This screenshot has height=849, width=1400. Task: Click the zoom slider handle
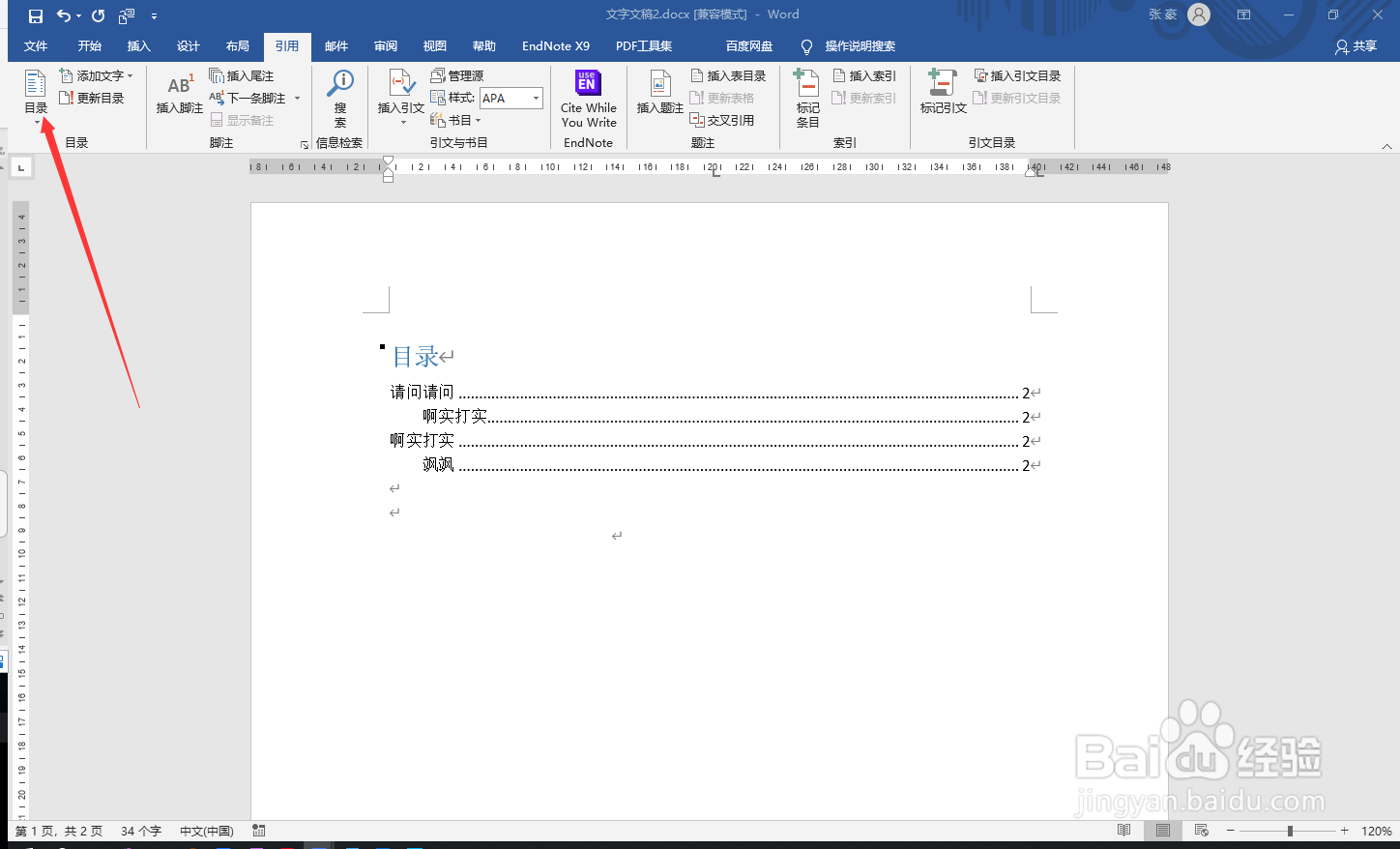pyautogui.click(x=1290, y=831)
